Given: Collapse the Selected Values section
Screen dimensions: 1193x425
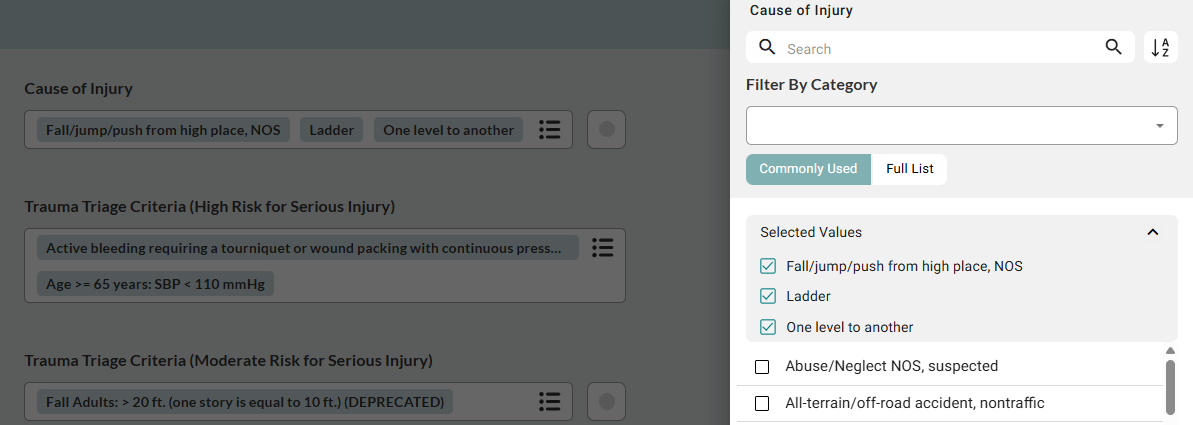Looking at the screenshot, I should click(x=1152, y=232).
